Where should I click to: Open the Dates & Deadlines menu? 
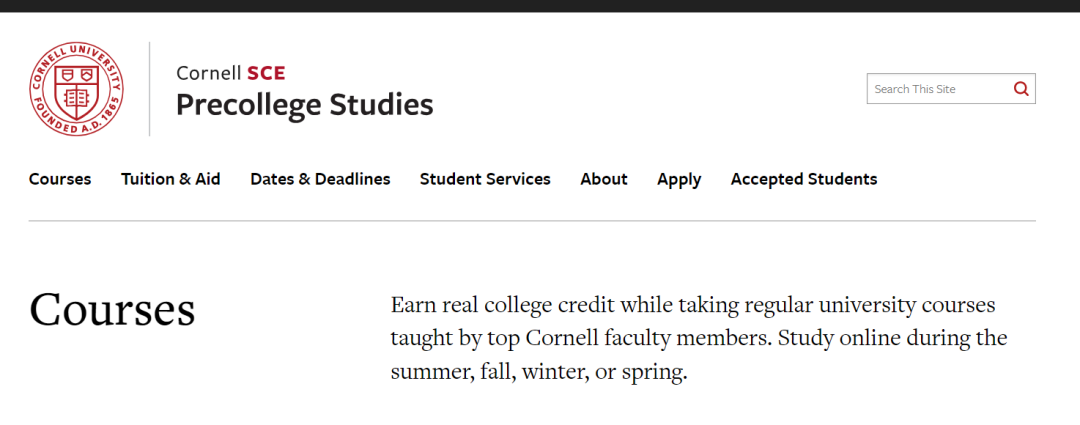click(x=320, y=179)
